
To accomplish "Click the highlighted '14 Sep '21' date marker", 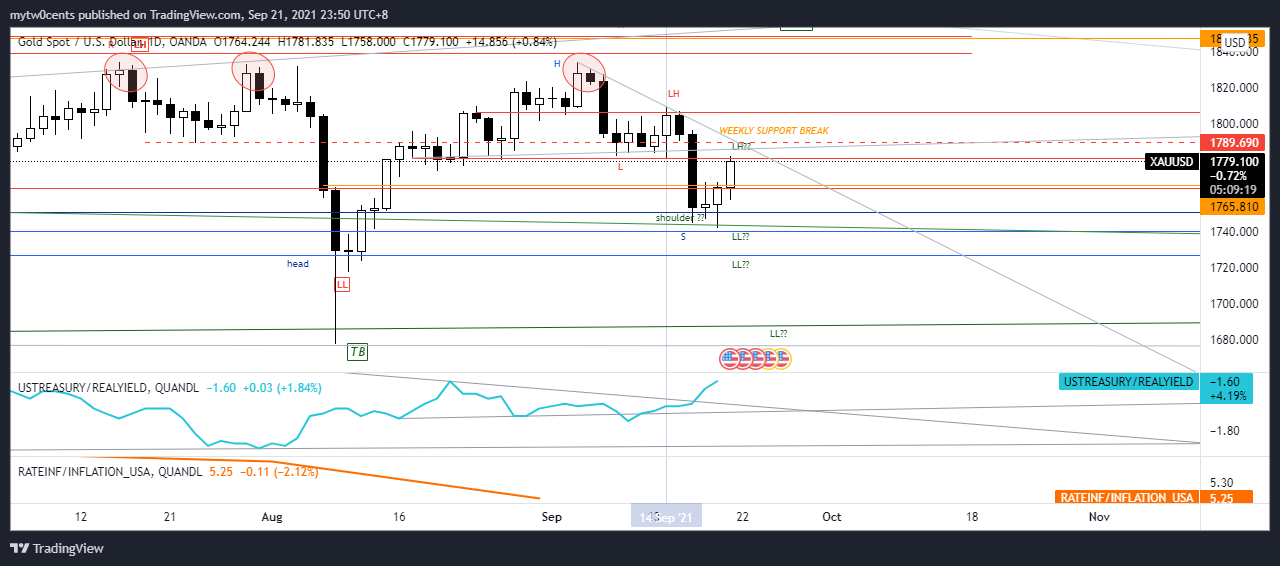I will point(666,517).
